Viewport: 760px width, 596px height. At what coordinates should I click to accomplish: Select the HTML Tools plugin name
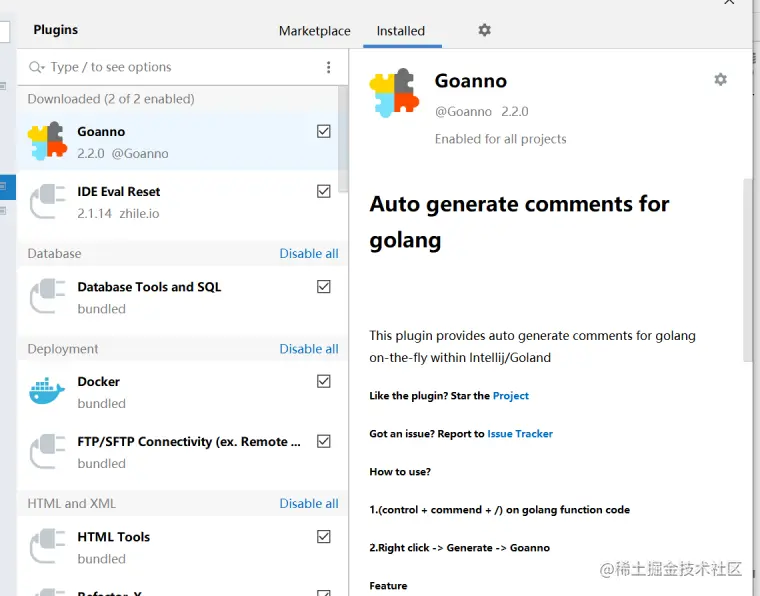pos(113,537)
